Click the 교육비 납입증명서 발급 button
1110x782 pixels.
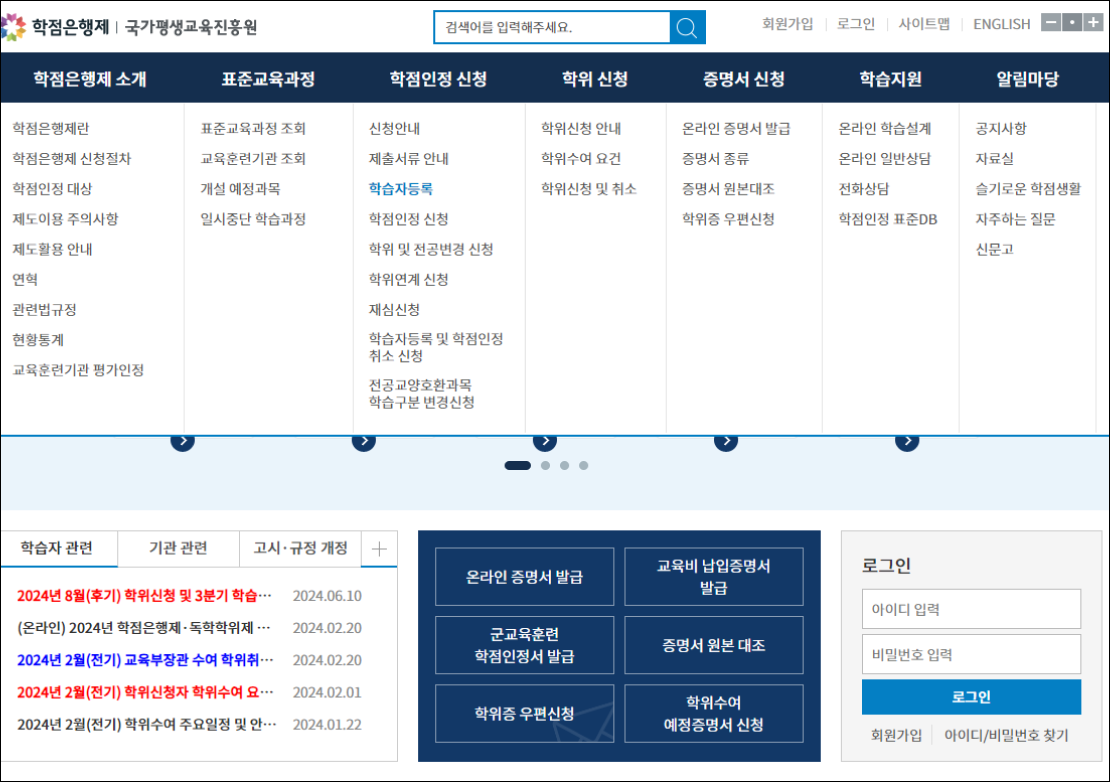[x=714, y=577]
